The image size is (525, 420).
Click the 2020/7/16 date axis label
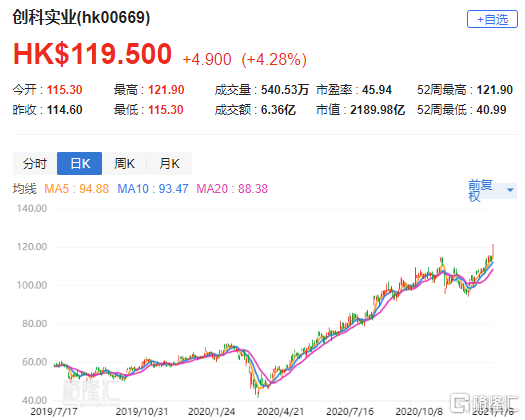point(350,411)
